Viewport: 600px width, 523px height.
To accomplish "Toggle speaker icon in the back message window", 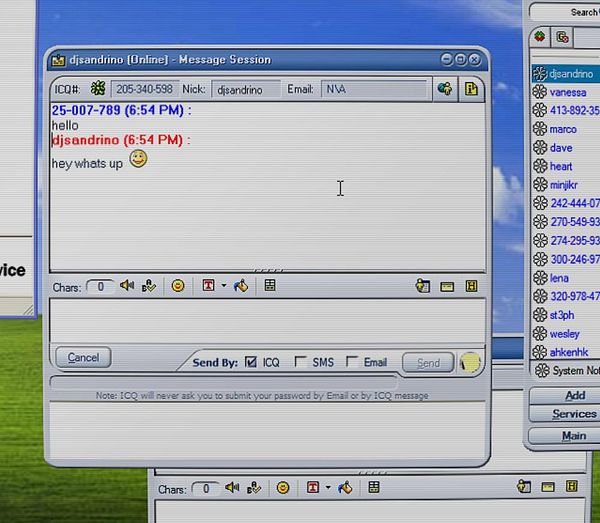I will [x=232, y=487].
